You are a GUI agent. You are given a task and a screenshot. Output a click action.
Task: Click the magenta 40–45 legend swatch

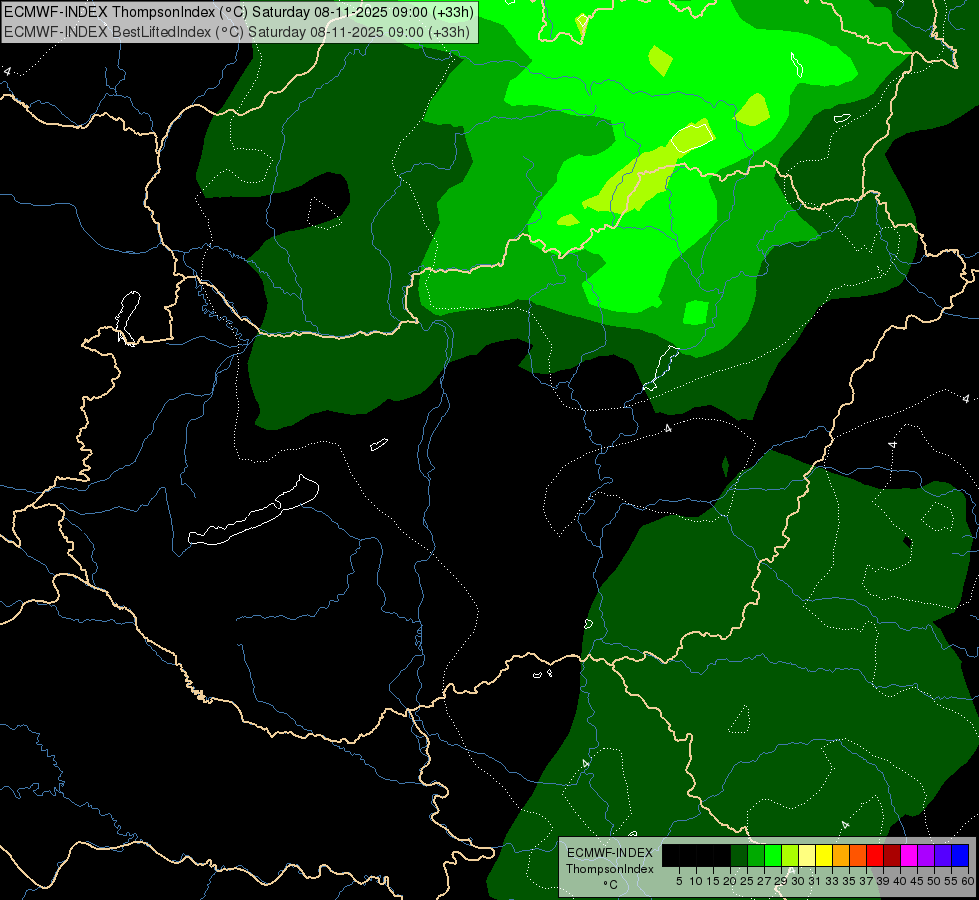pyautogui.click(x=909, y=855)
